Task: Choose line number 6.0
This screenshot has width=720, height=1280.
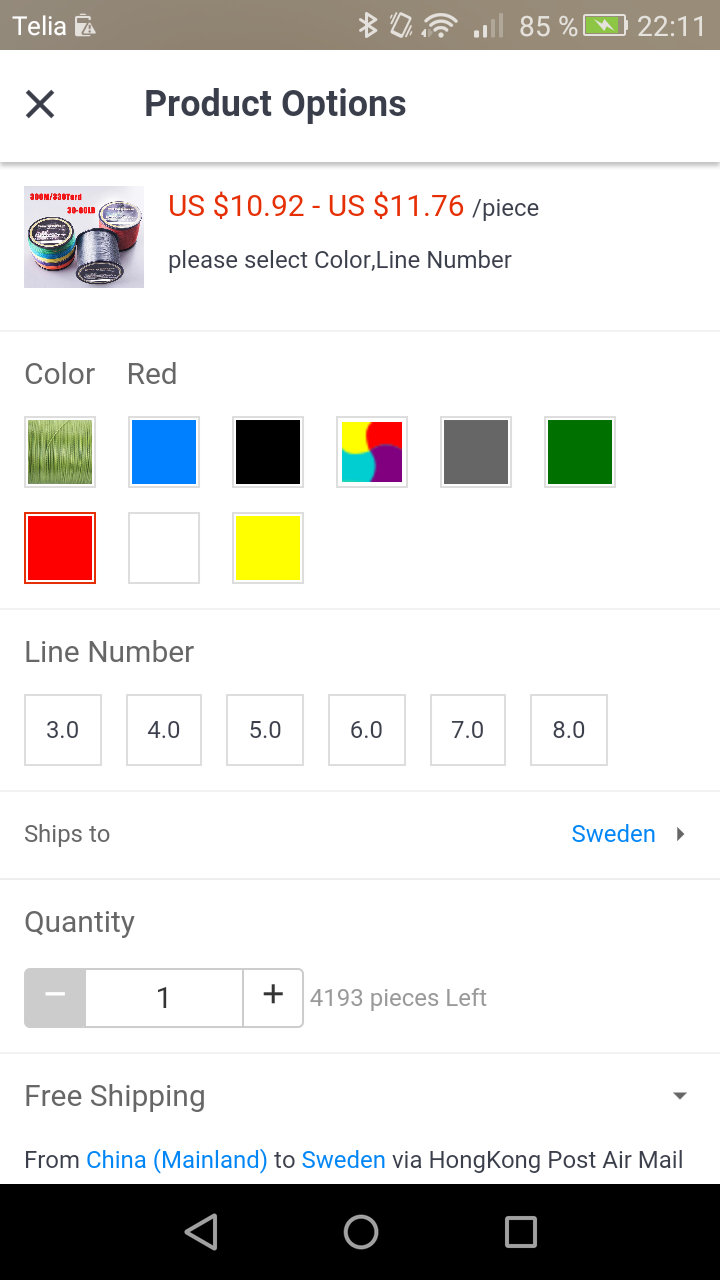Action: (366, 730)
